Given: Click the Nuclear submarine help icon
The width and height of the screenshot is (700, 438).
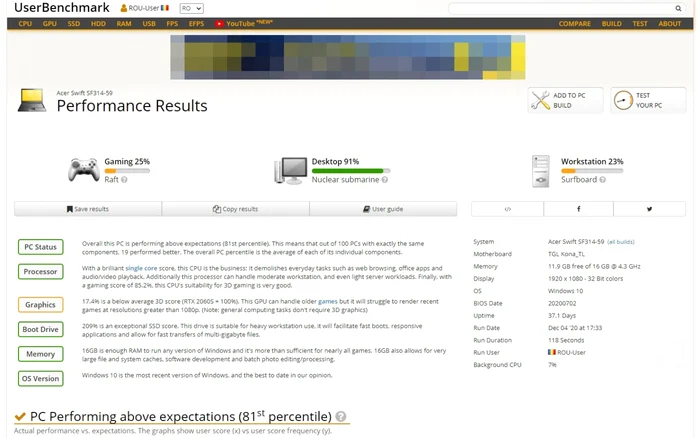Looking at the screenshot, I should click(x=385, y=179).
